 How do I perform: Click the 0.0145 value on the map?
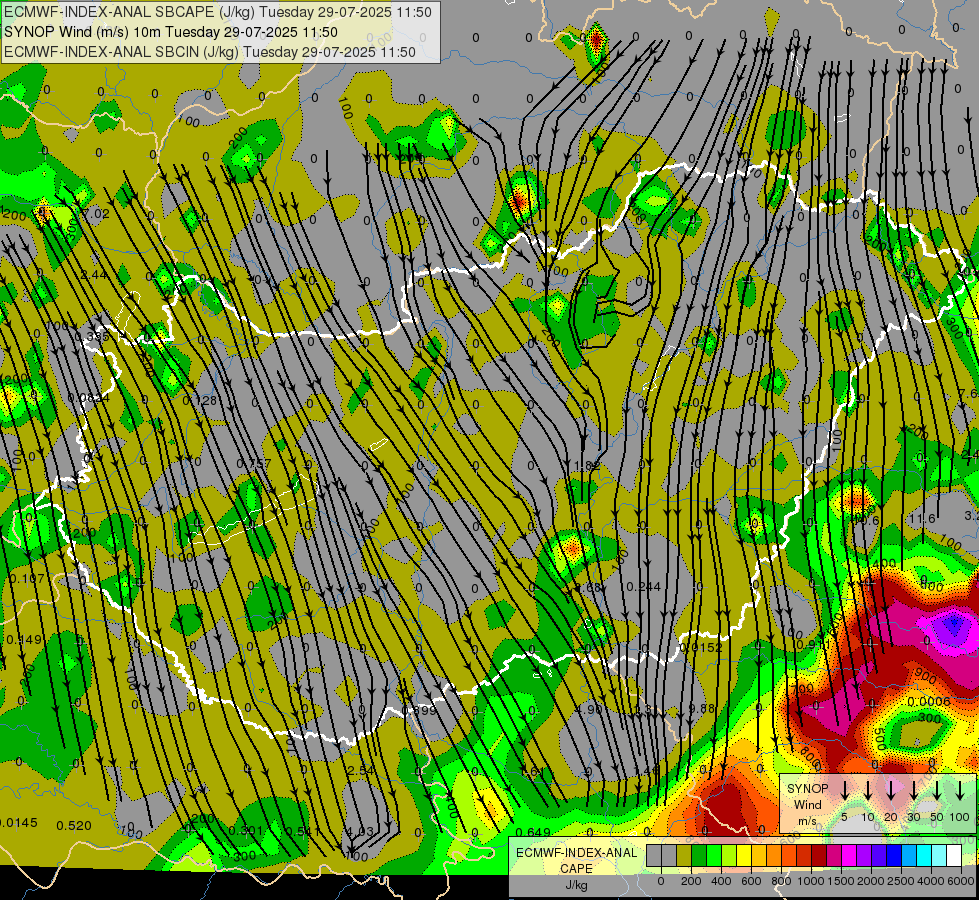tap(19, 823)
